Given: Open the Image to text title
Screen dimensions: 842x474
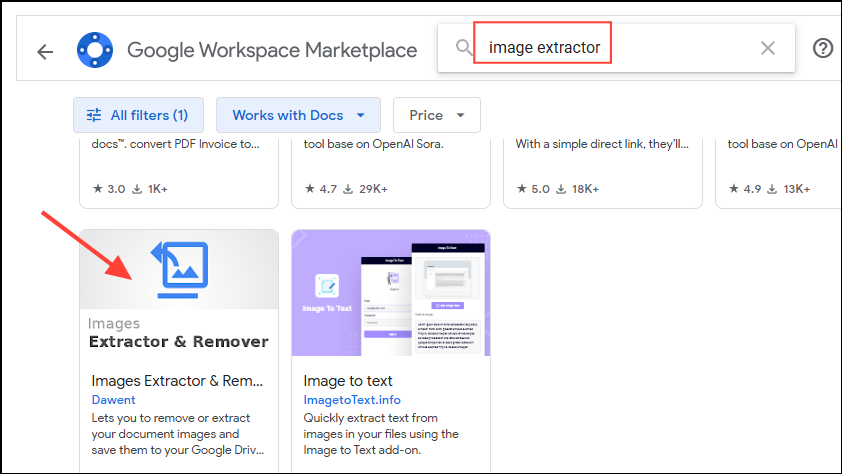Looking at the screenshot, I should [348, 381].
